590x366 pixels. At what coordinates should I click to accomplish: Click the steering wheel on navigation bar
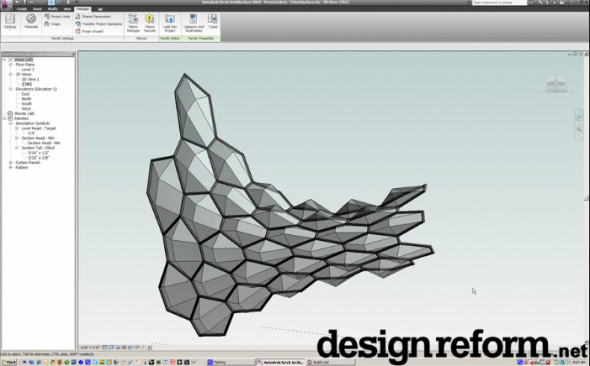click(579, 118)
